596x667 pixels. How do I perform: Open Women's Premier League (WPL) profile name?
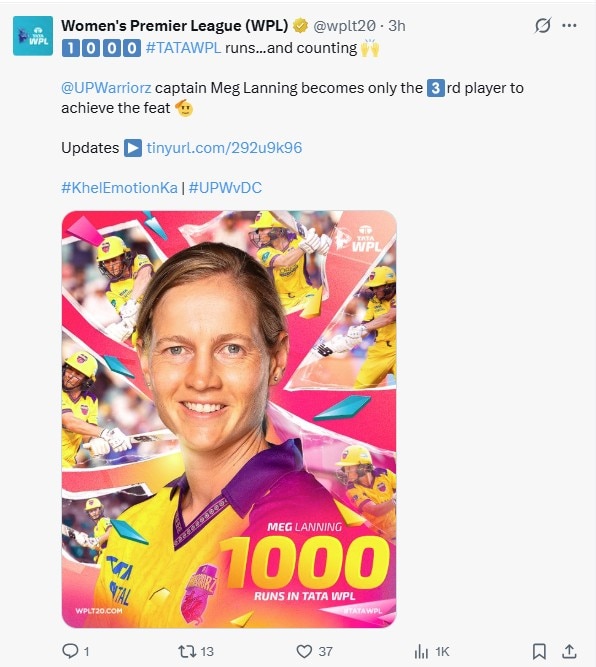click(x=175, y=26)
